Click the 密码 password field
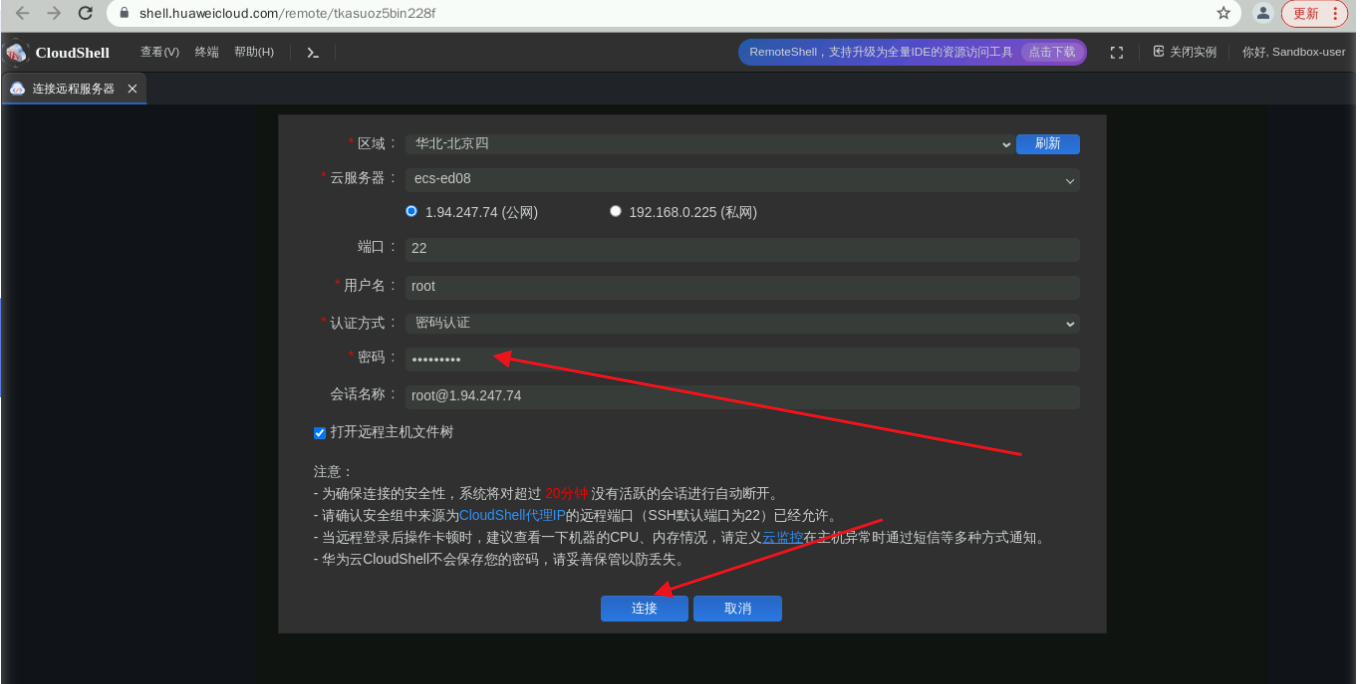 pyautogui.click(x=742, y=359)
